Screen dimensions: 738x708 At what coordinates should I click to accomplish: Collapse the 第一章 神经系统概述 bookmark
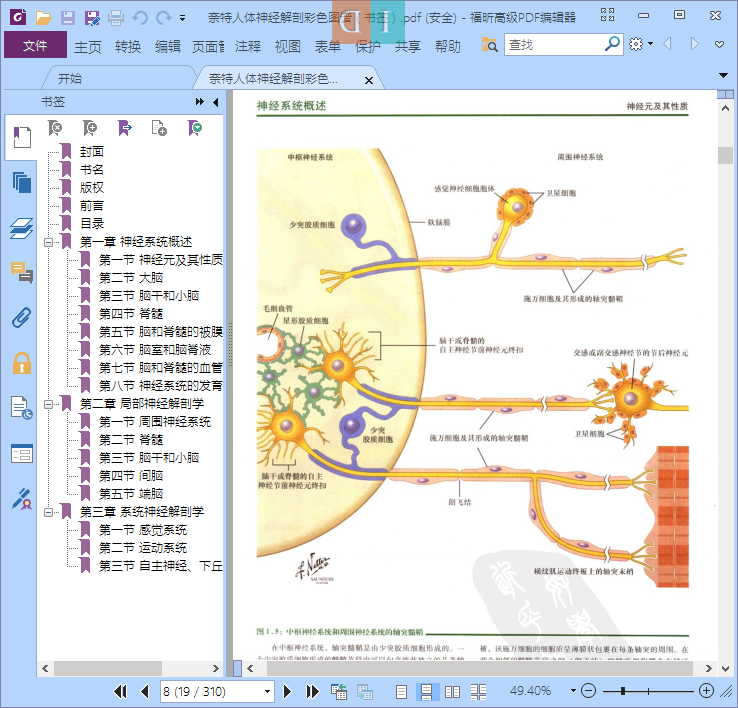click(x=48, y=242)
